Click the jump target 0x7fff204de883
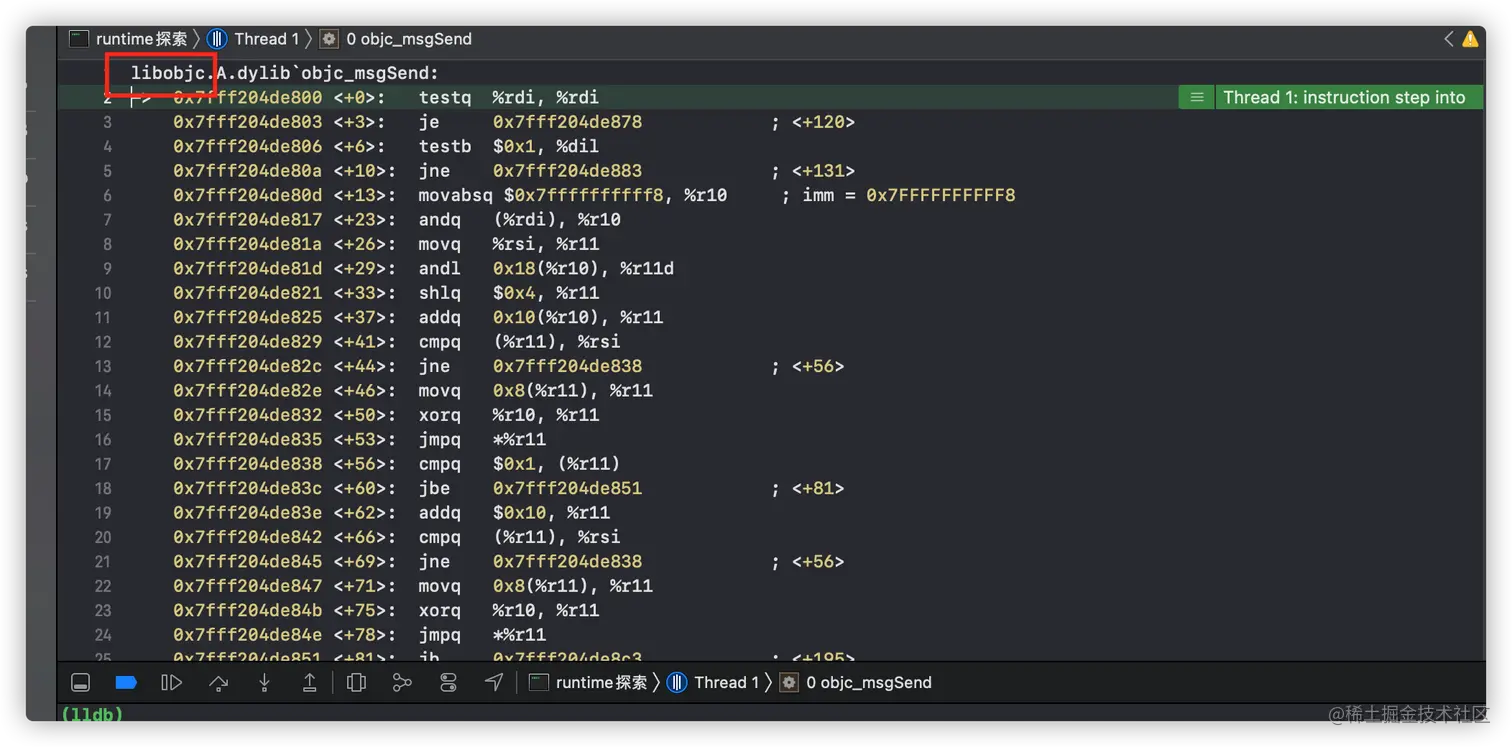 [568, 171]
